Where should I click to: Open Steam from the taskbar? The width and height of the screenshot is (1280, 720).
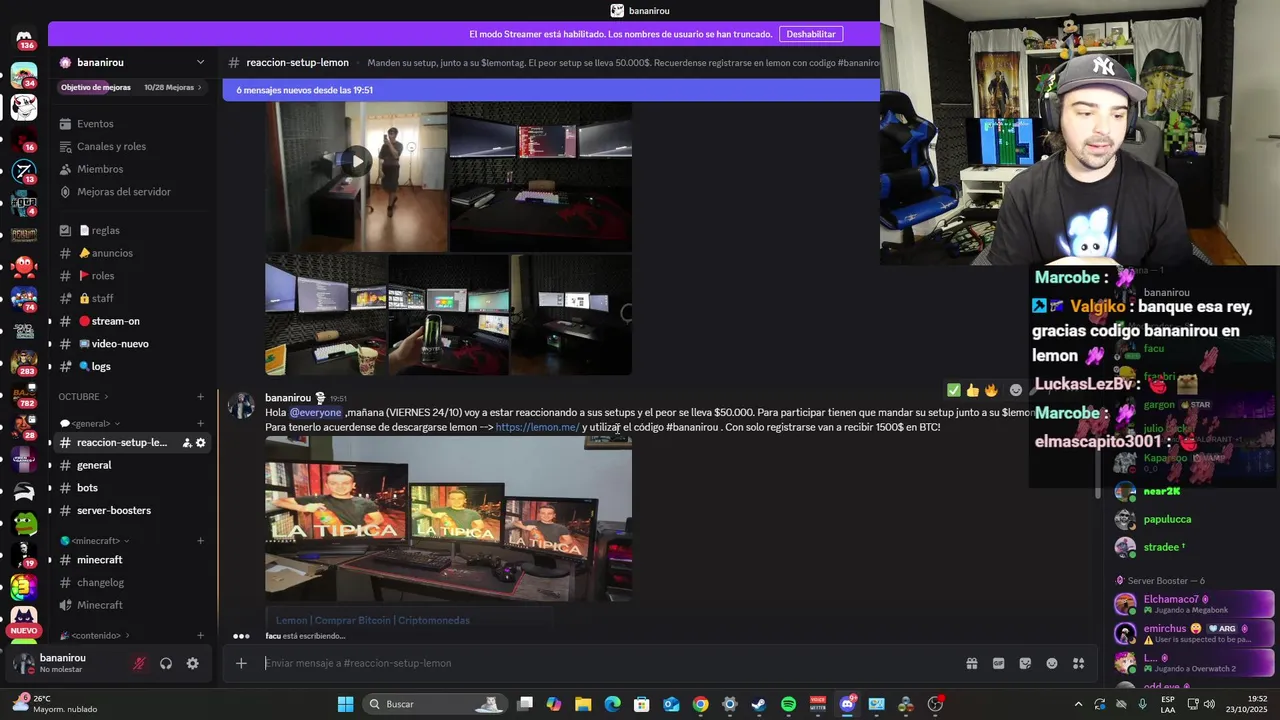coord(759,704)
